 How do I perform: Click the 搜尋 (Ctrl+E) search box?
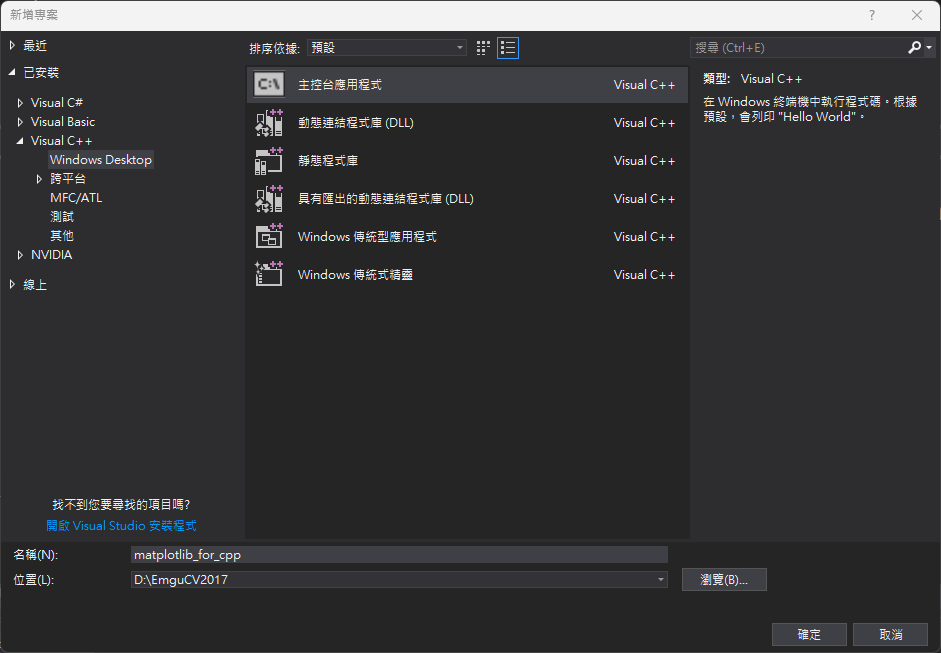tap(798, 47)
